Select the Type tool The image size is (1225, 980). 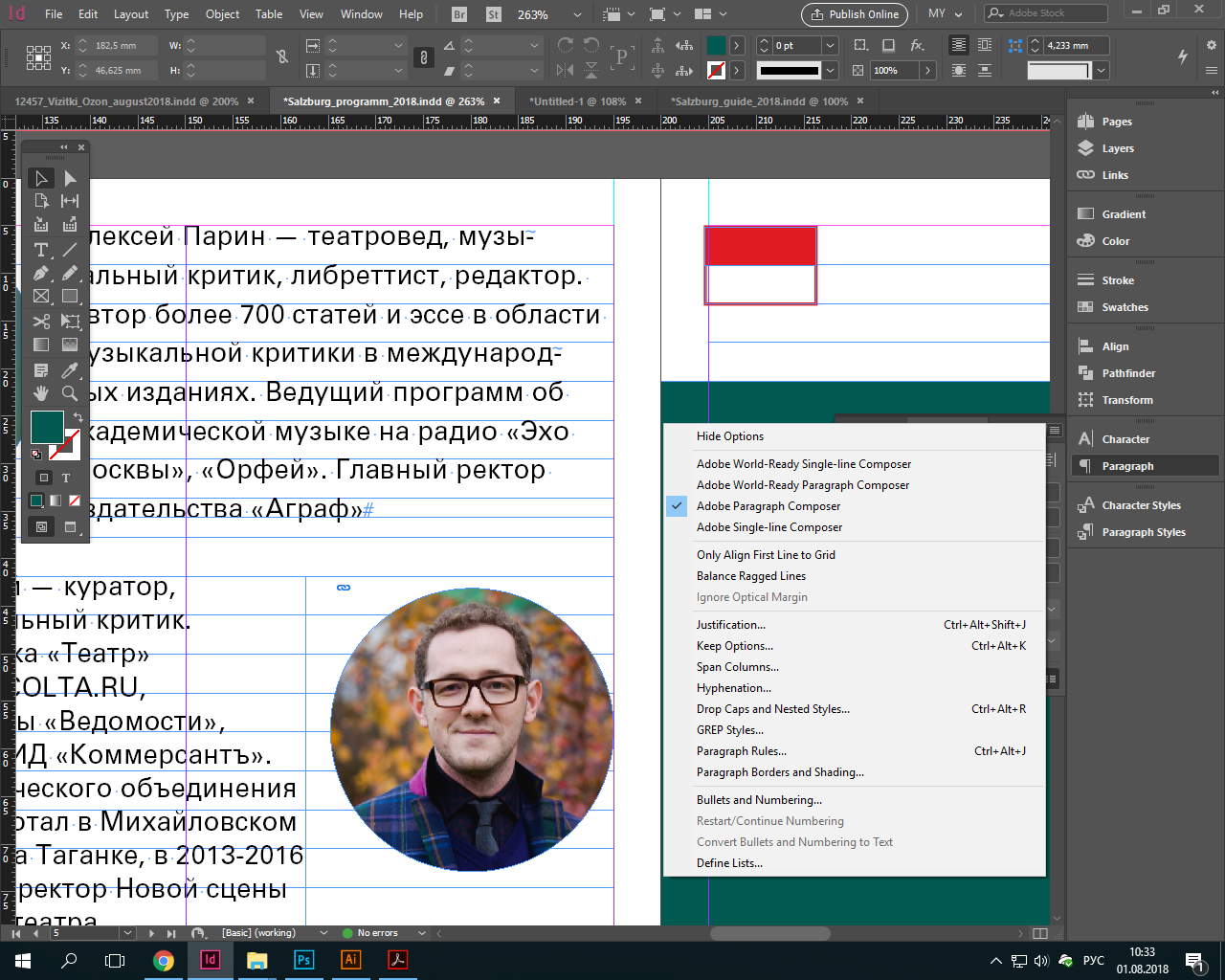pos(41,250)
